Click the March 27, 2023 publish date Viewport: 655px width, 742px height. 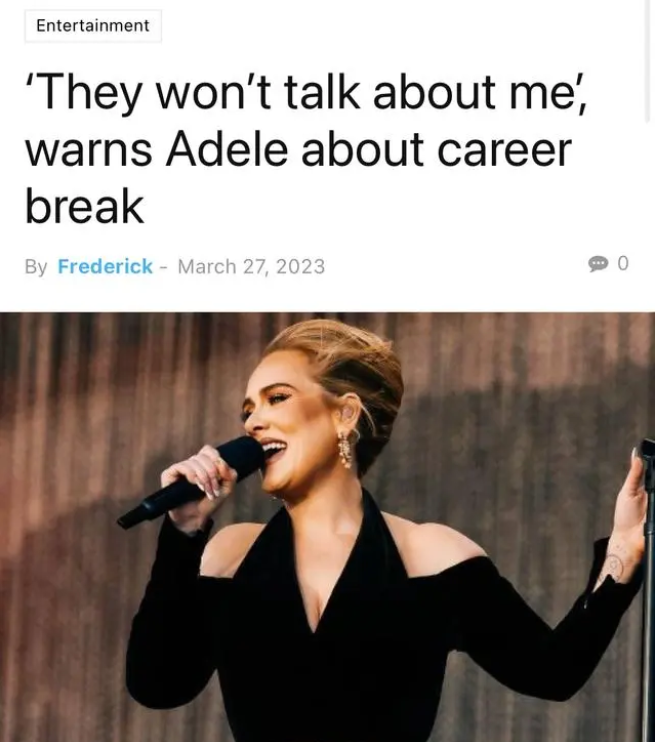(x=251, y=266)
